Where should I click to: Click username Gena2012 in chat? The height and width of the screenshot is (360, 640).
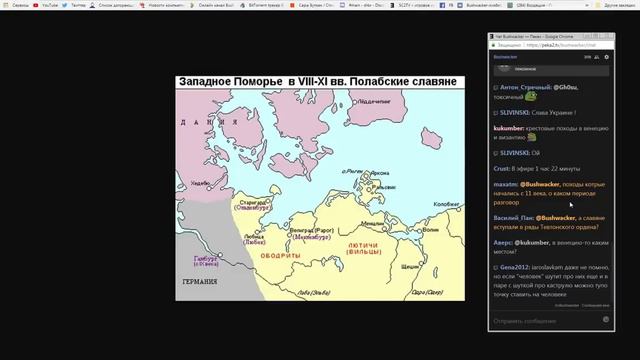[515, 267]
